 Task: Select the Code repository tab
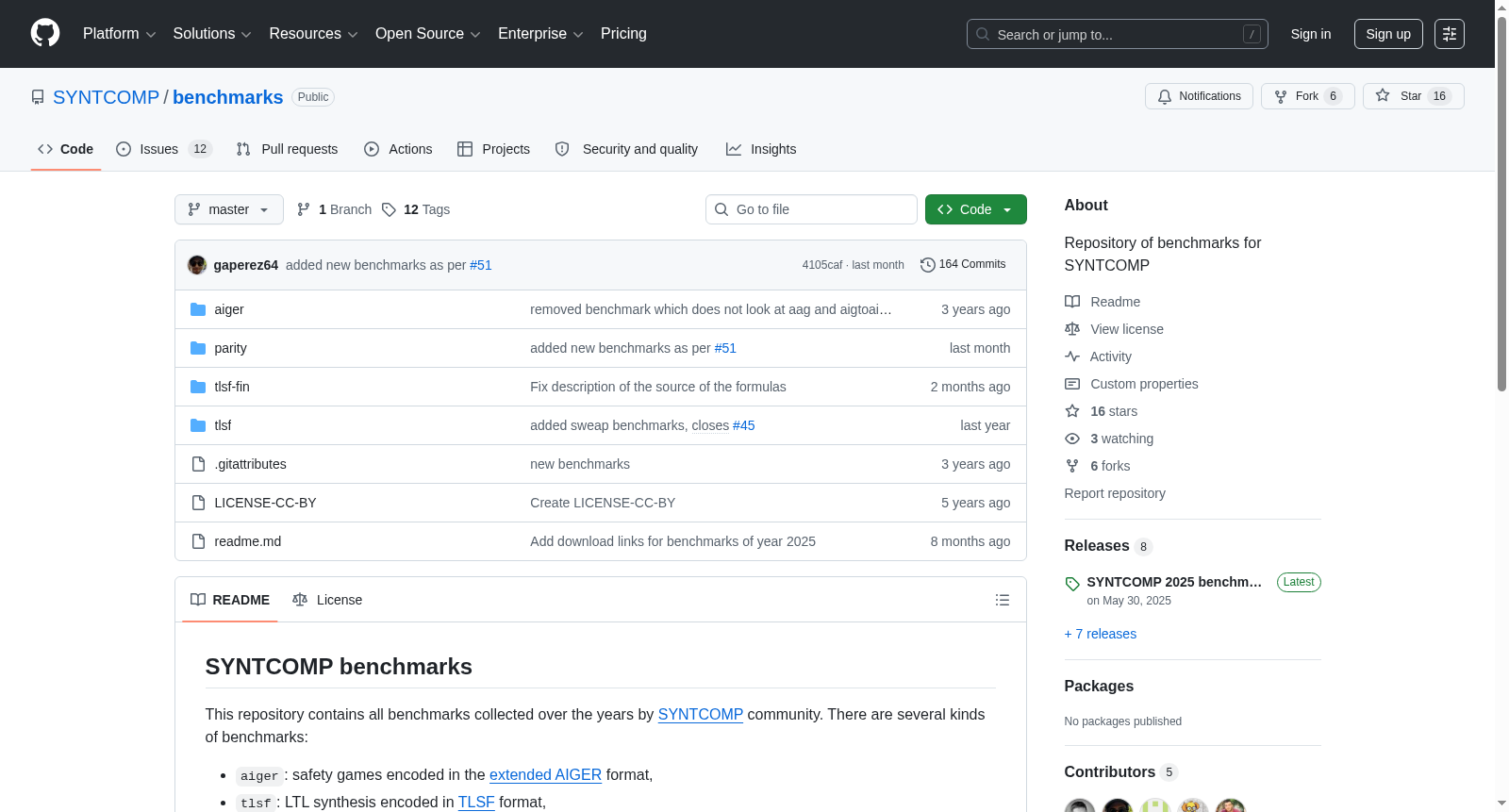(66, 149)
